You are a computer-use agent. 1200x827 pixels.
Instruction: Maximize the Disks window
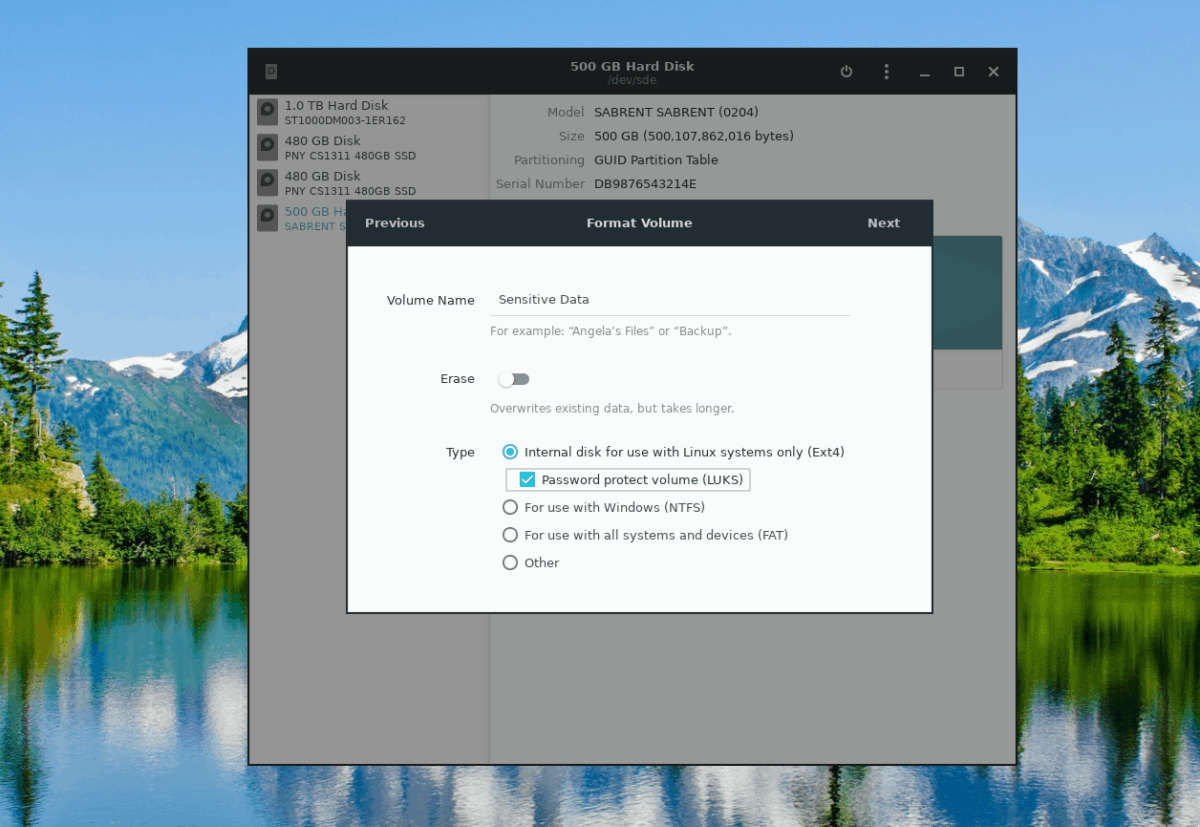[x=959, y=72]
